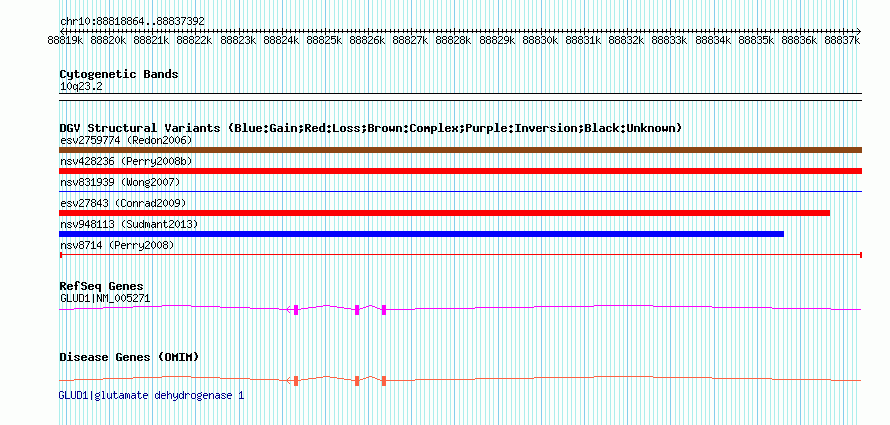Click the 10q23.2 cytogenetic band line
The image size is (890, 425).
click(460, 97)
